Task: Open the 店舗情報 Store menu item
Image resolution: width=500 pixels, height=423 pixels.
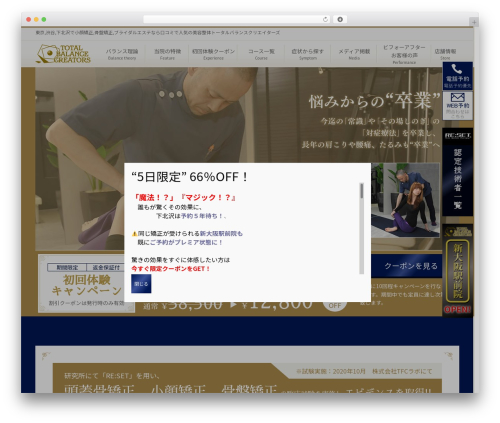Action: click(x=445, y=54)
